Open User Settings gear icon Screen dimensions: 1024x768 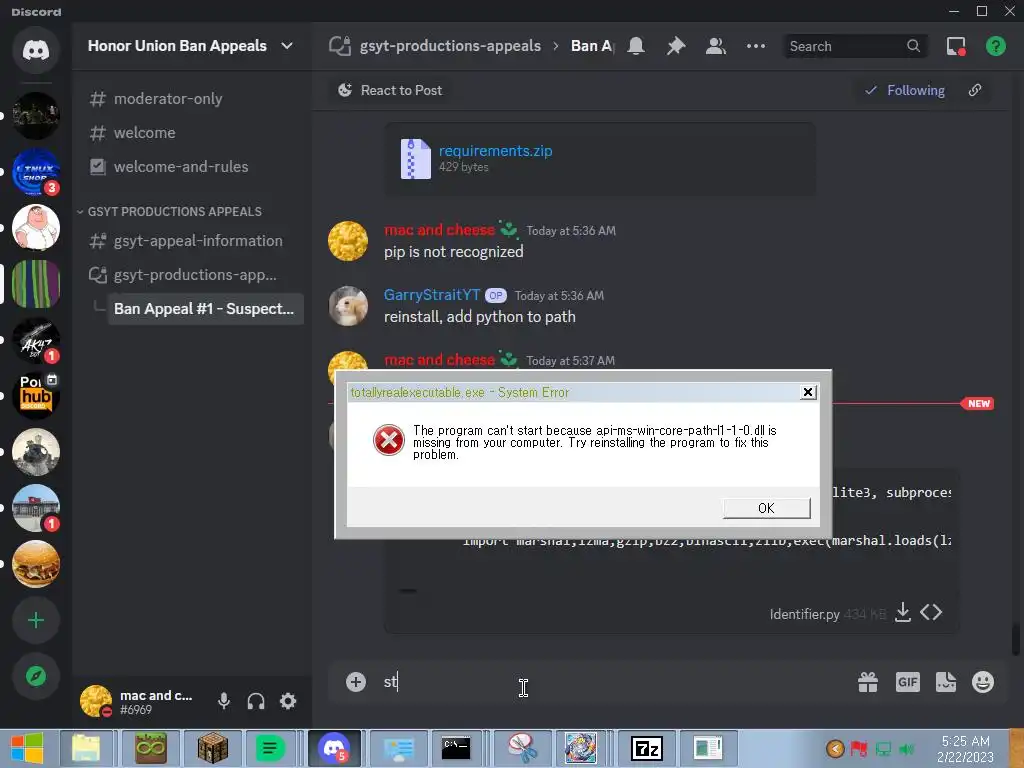point(288,701)
